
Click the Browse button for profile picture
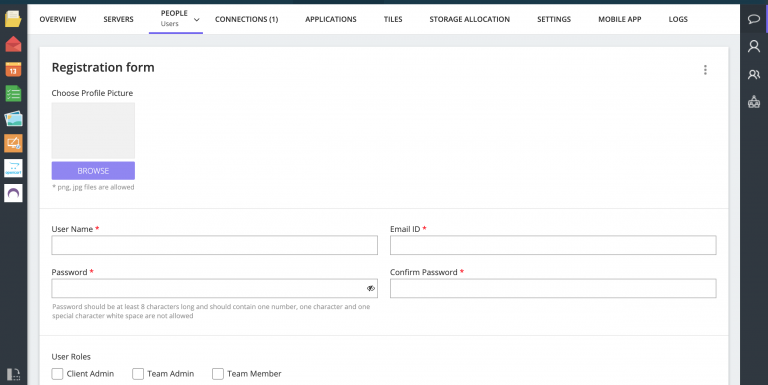click(x=93, y=170)
